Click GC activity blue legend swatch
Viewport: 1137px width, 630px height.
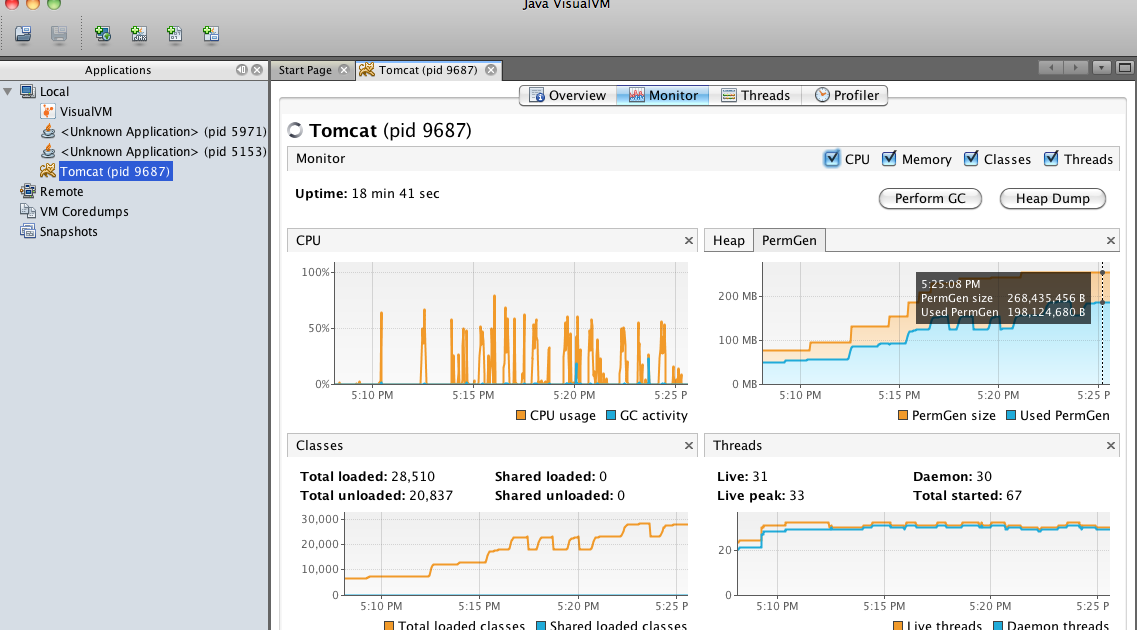point(611,415)
